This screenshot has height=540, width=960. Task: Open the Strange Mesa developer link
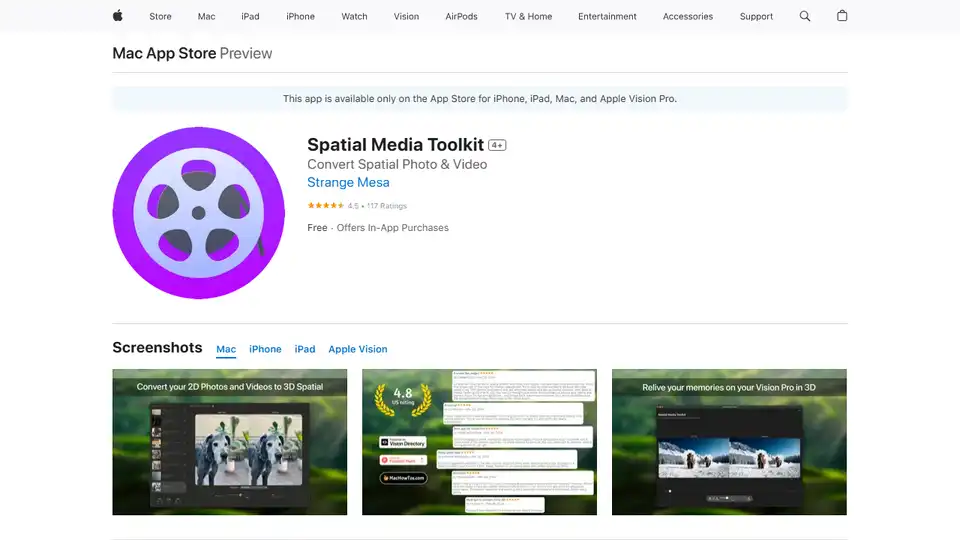click(x=348, y=182)
